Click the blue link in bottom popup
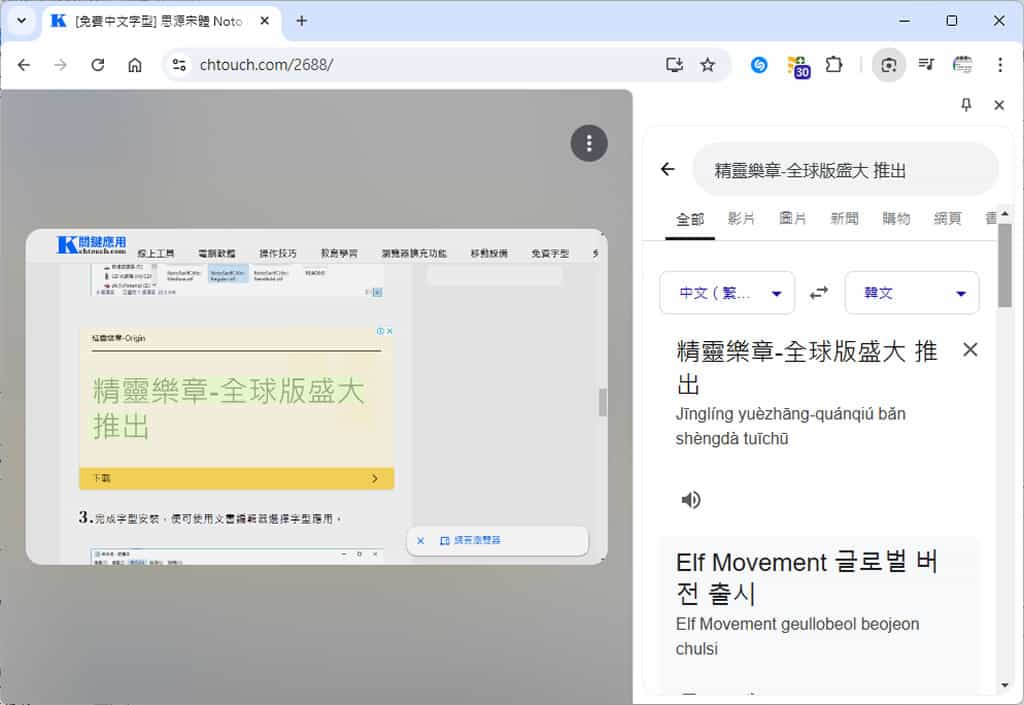 coord(471,540)
